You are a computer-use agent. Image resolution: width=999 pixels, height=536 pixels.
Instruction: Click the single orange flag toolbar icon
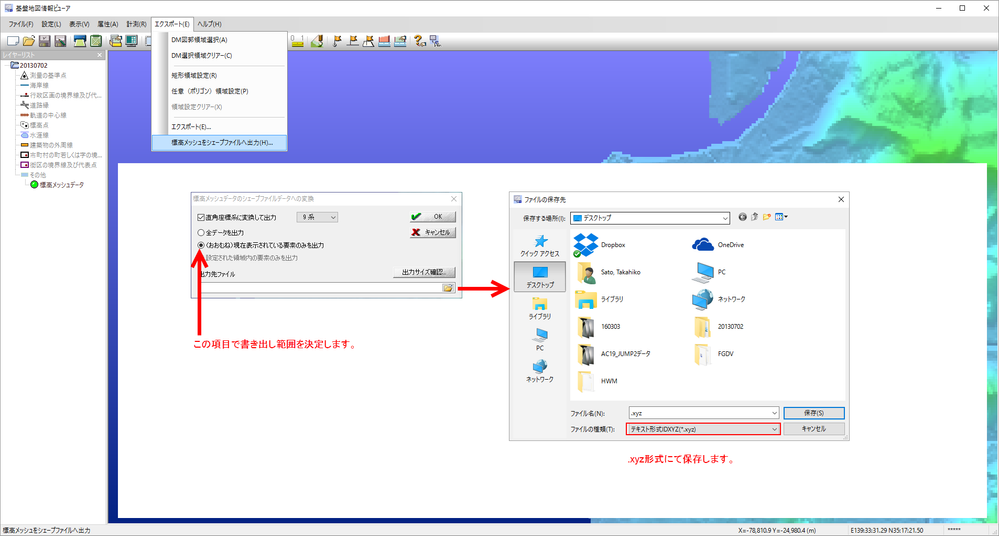[337, 41]
